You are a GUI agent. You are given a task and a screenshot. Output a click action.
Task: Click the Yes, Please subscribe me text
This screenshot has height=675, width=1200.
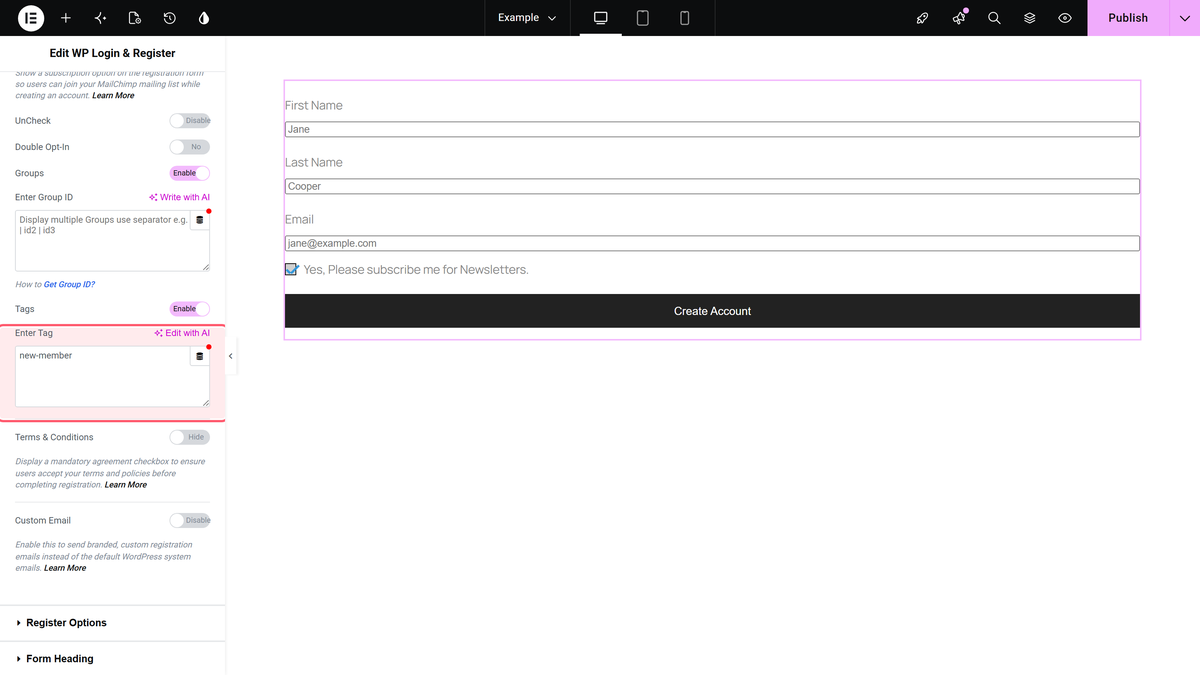tap(416, 270)
